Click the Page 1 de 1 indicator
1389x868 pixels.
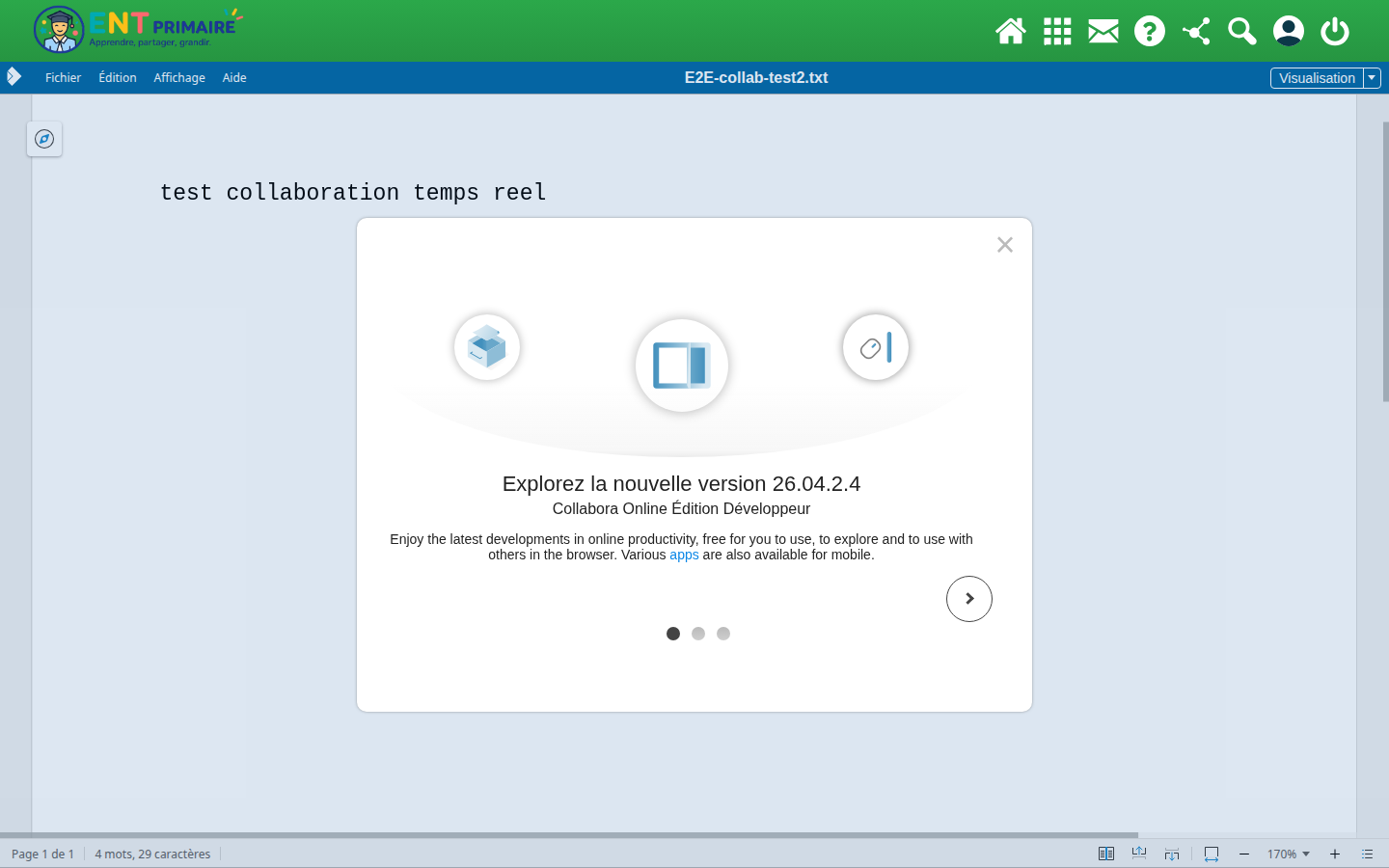click(42, 854)
